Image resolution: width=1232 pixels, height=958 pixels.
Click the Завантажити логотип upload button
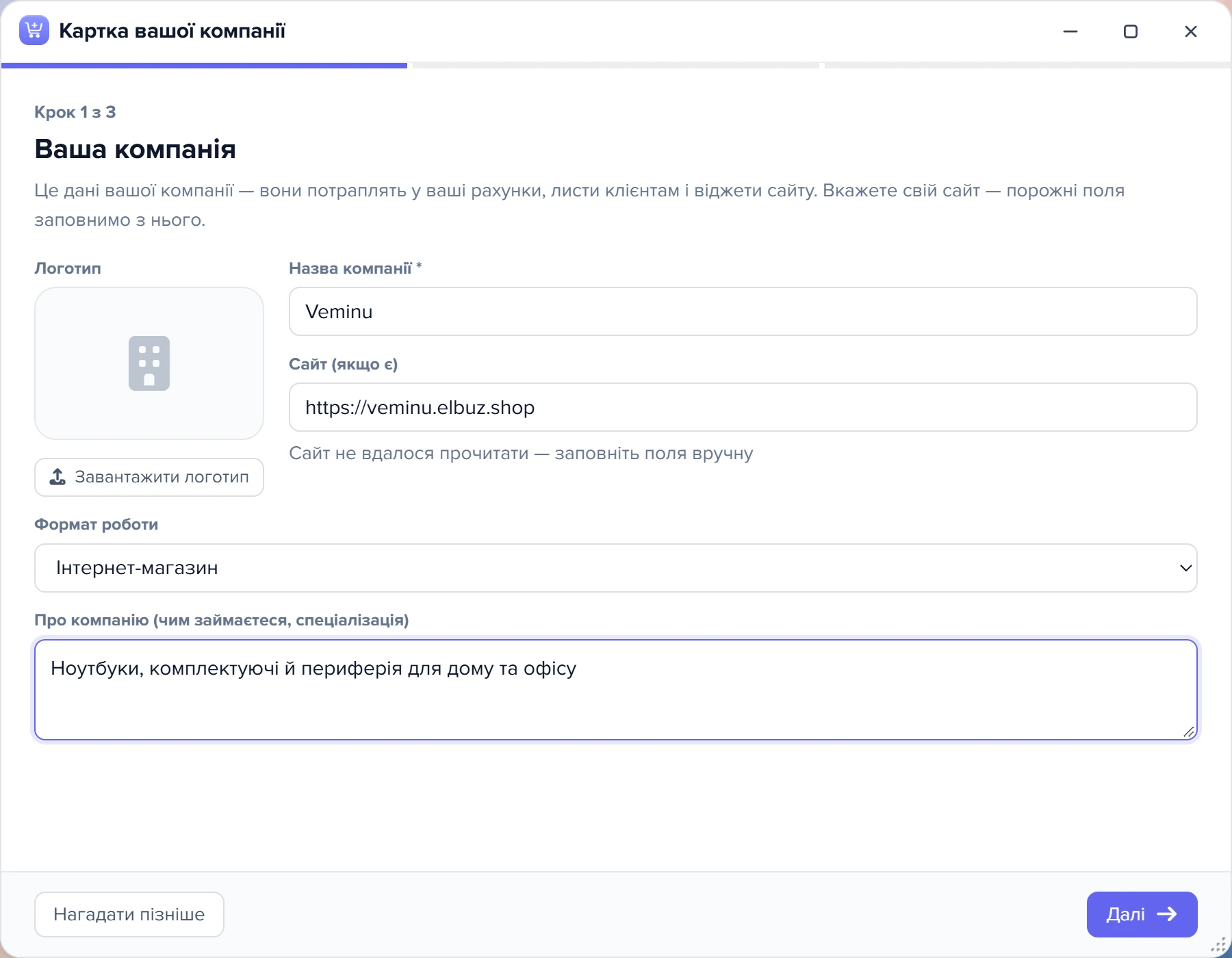[x=149, y=477]
